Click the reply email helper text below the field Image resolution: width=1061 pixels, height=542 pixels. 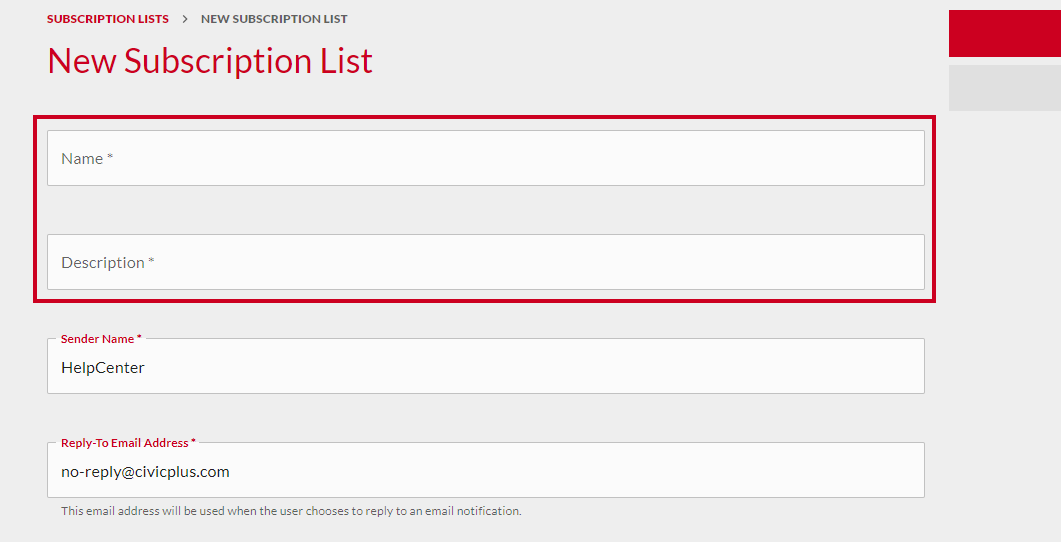click(x=291, y=511)
